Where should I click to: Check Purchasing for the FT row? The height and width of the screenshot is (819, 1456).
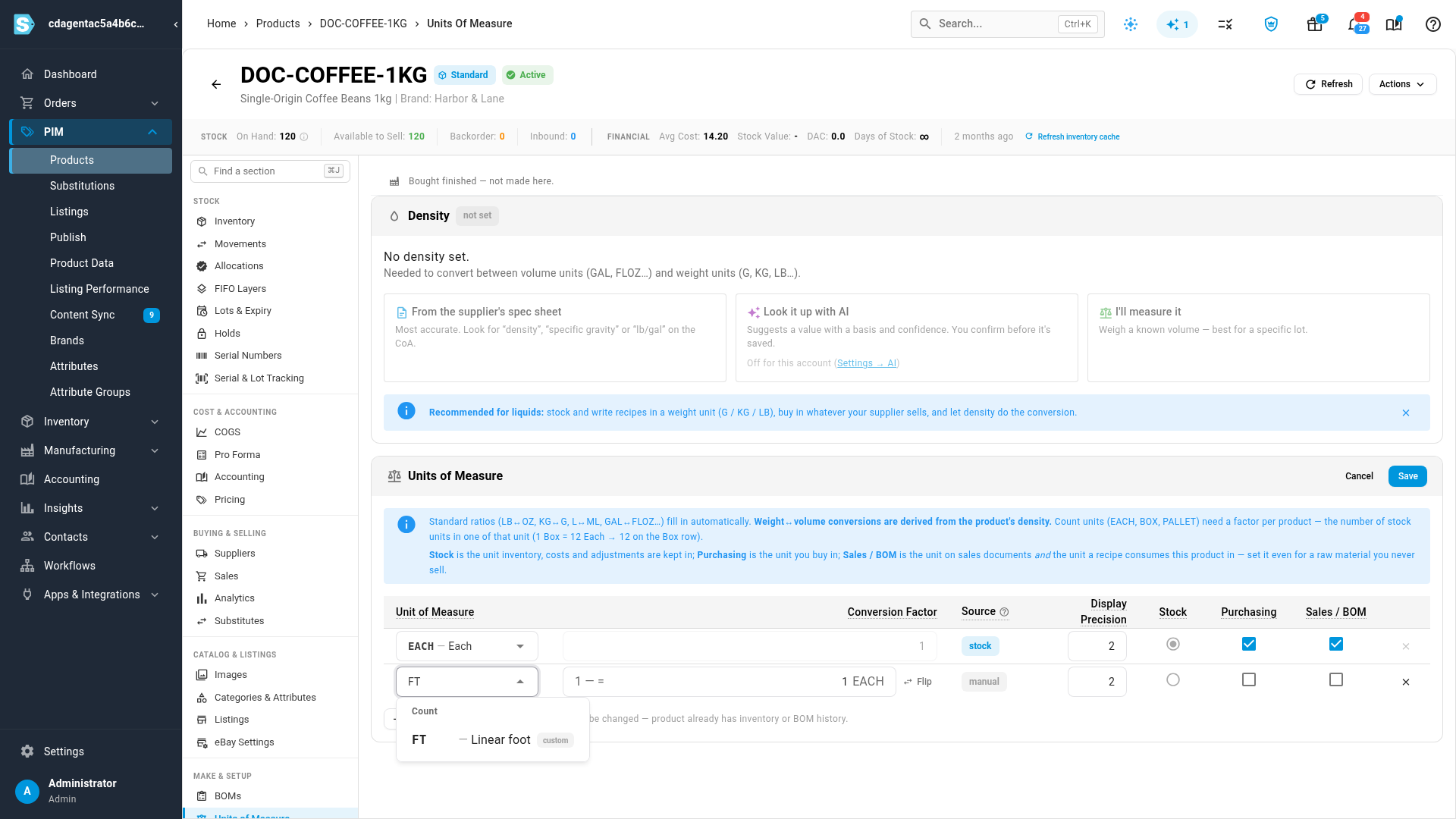point(1249,679)
